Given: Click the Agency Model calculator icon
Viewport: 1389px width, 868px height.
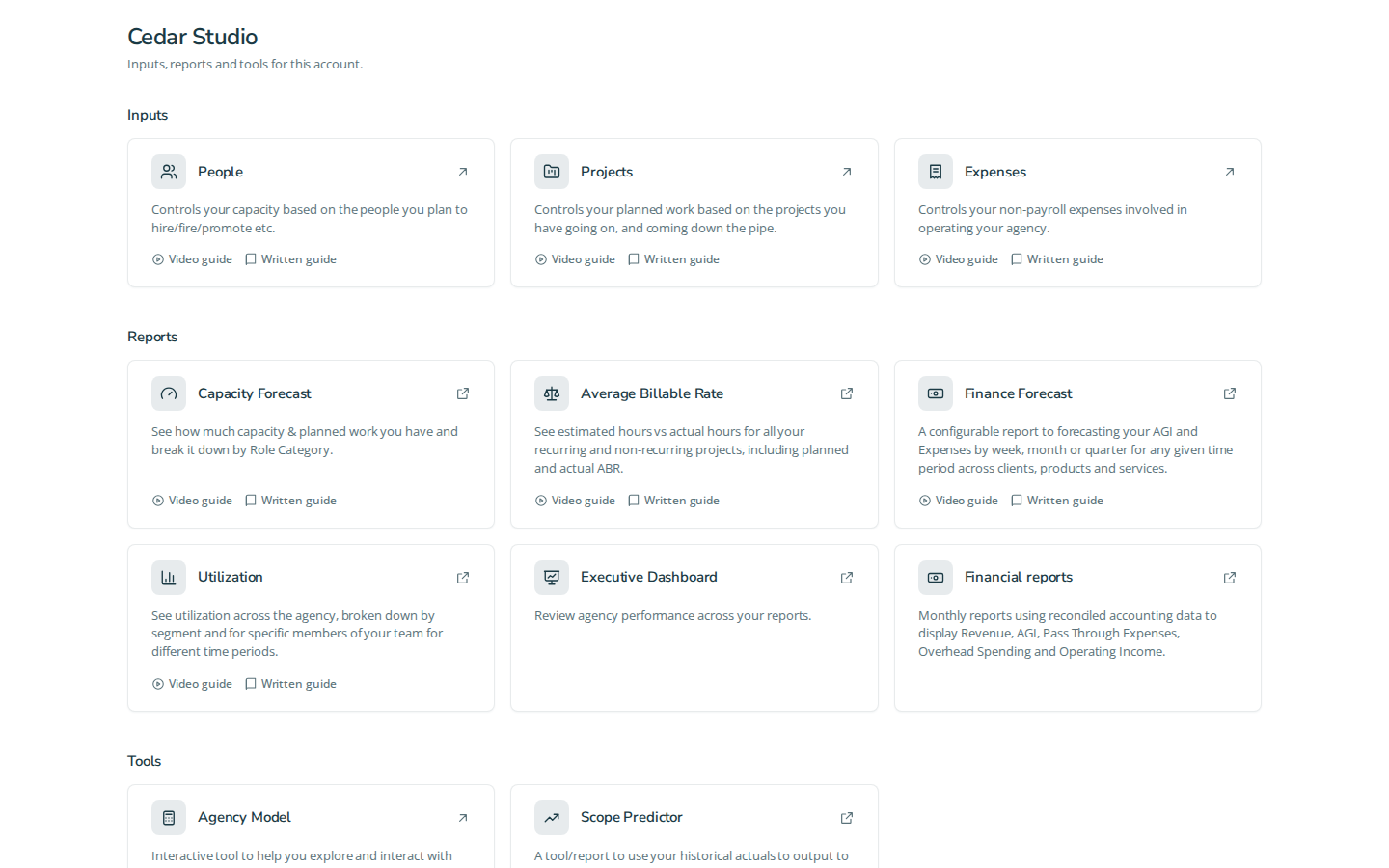Looking at the screenshot, I should tap(169, 818).
